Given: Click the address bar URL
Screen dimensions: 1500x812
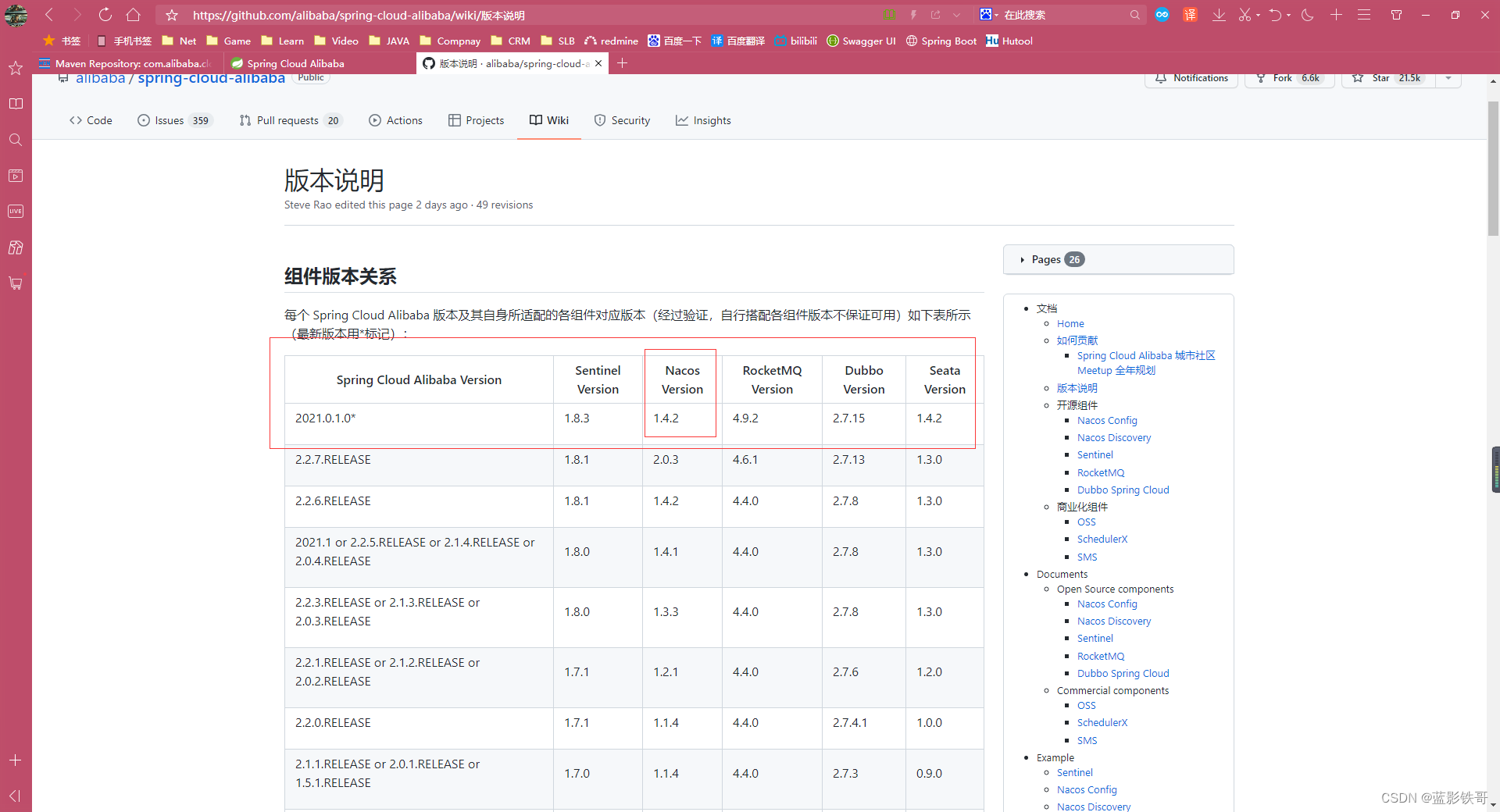Looking at the screenshot, I should click(x=359, y=15).
